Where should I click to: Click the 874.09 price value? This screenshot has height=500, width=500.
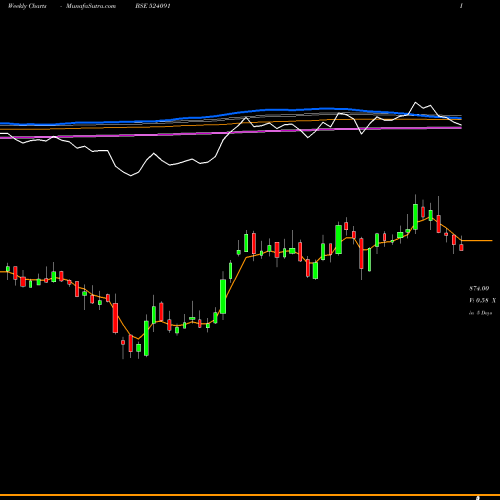click(479, 288)
